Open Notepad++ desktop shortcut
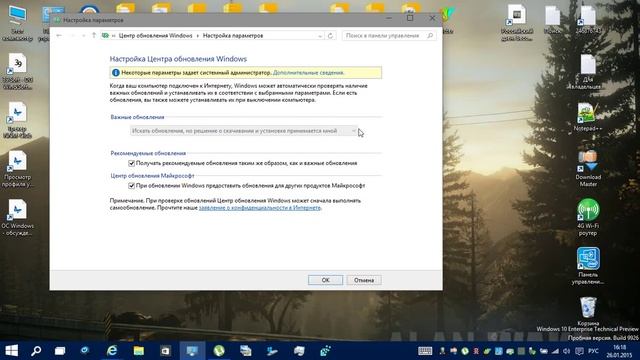 (x=588, y=117)
